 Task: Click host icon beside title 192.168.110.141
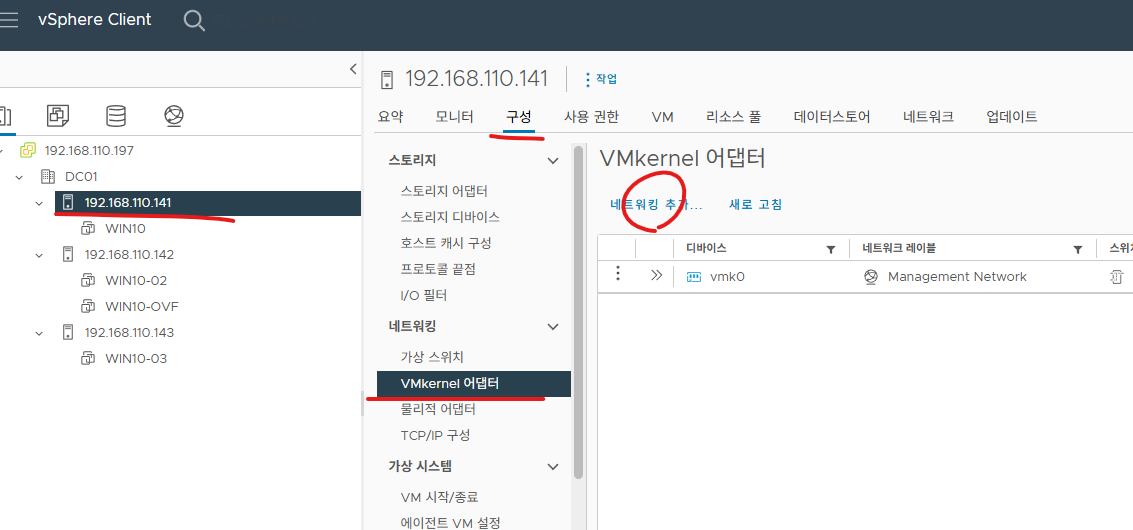click(387, 80)
